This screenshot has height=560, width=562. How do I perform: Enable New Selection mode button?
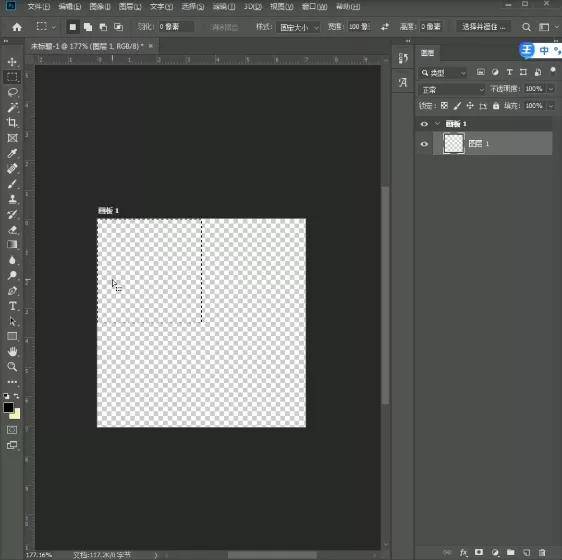(73, 27)
